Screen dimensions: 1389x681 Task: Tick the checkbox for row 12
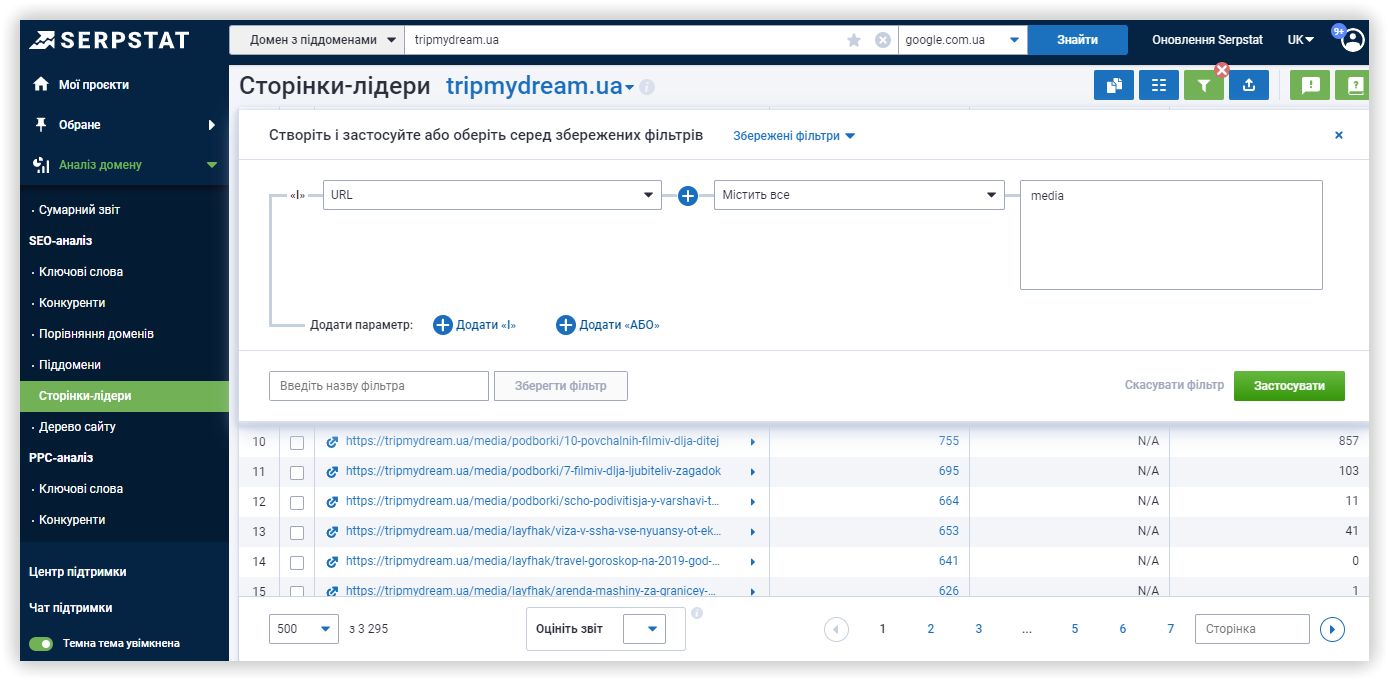[297, 502]
